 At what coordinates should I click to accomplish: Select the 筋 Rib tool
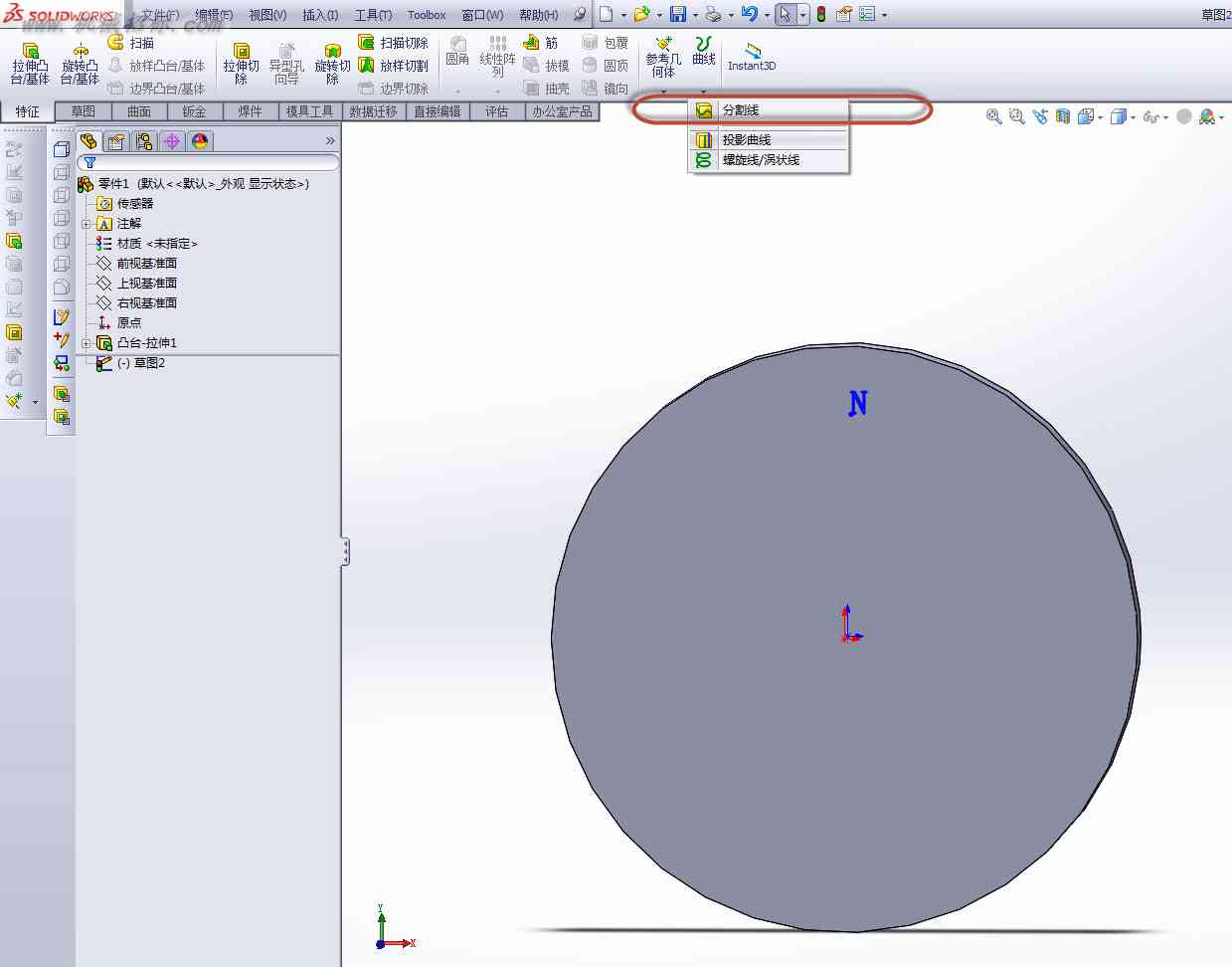coord(541,43)
